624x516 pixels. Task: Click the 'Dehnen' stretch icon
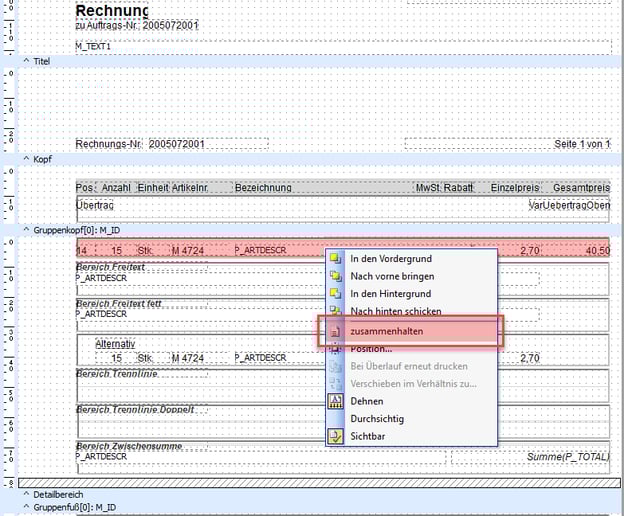pyautogui.click(x=336, y=401)
